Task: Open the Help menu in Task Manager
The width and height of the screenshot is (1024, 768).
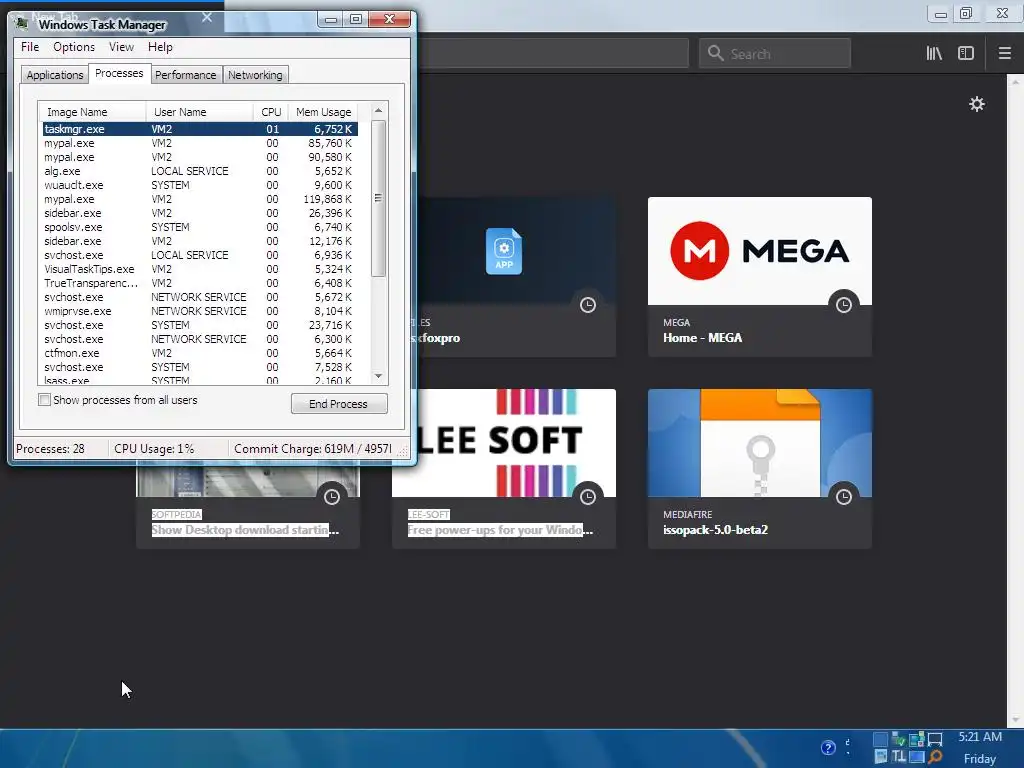Action: [160, 47]
